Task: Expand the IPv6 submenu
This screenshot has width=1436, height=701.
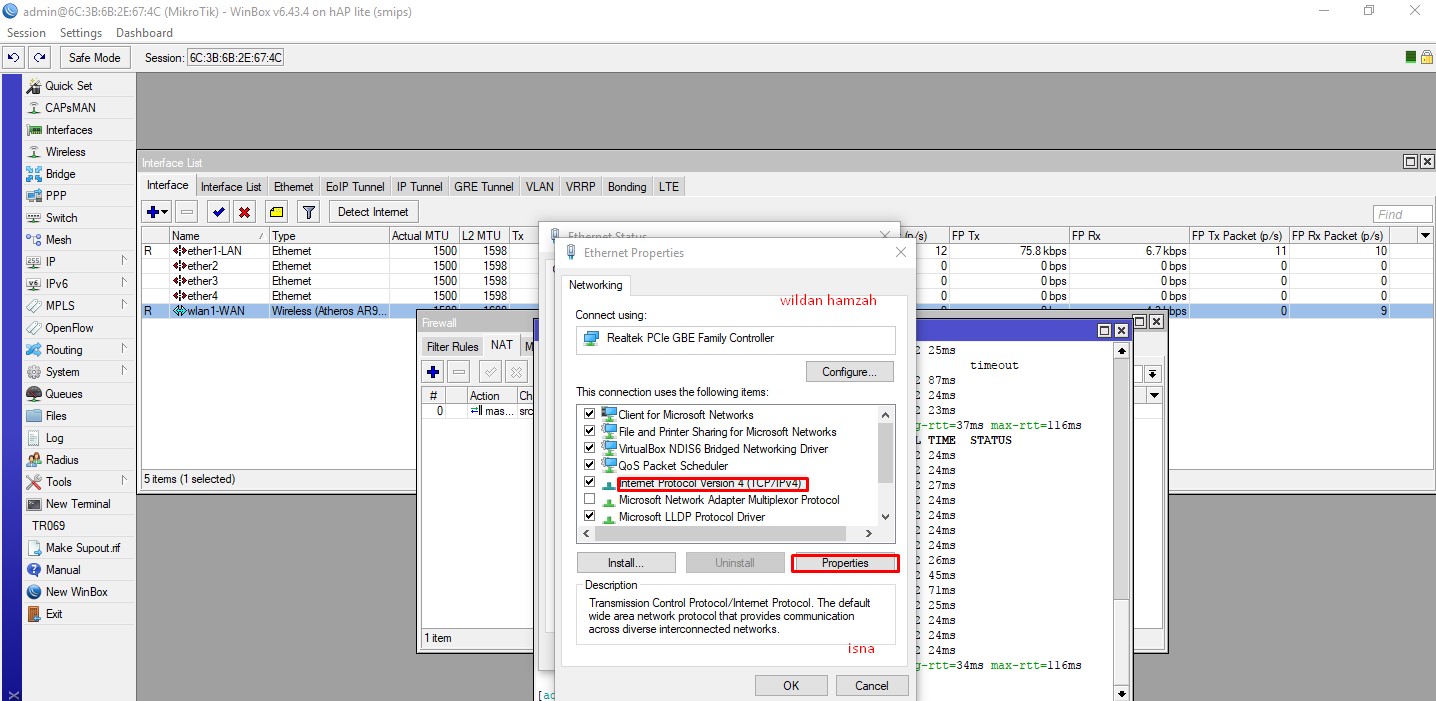Action: [x=124, y=284]
